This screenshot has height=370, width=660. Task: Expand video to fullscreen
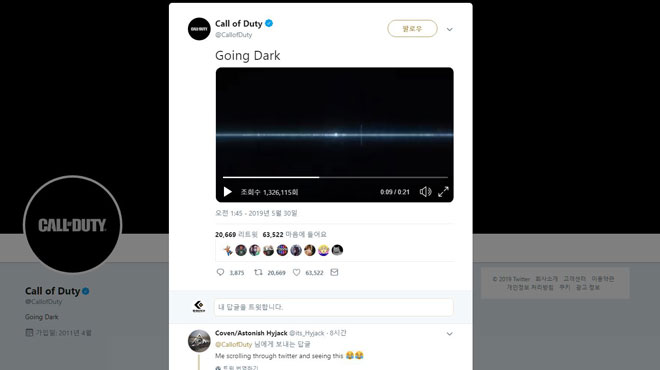click(443, 192)
